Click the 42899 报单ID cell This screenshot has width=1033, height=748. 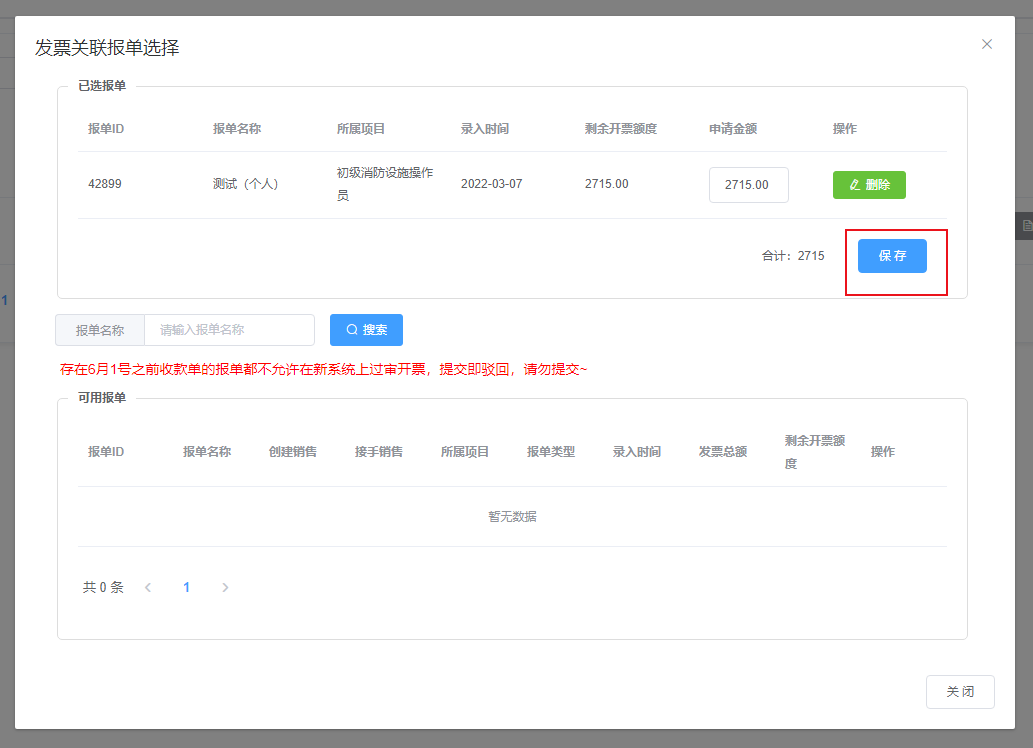point(105,184)
